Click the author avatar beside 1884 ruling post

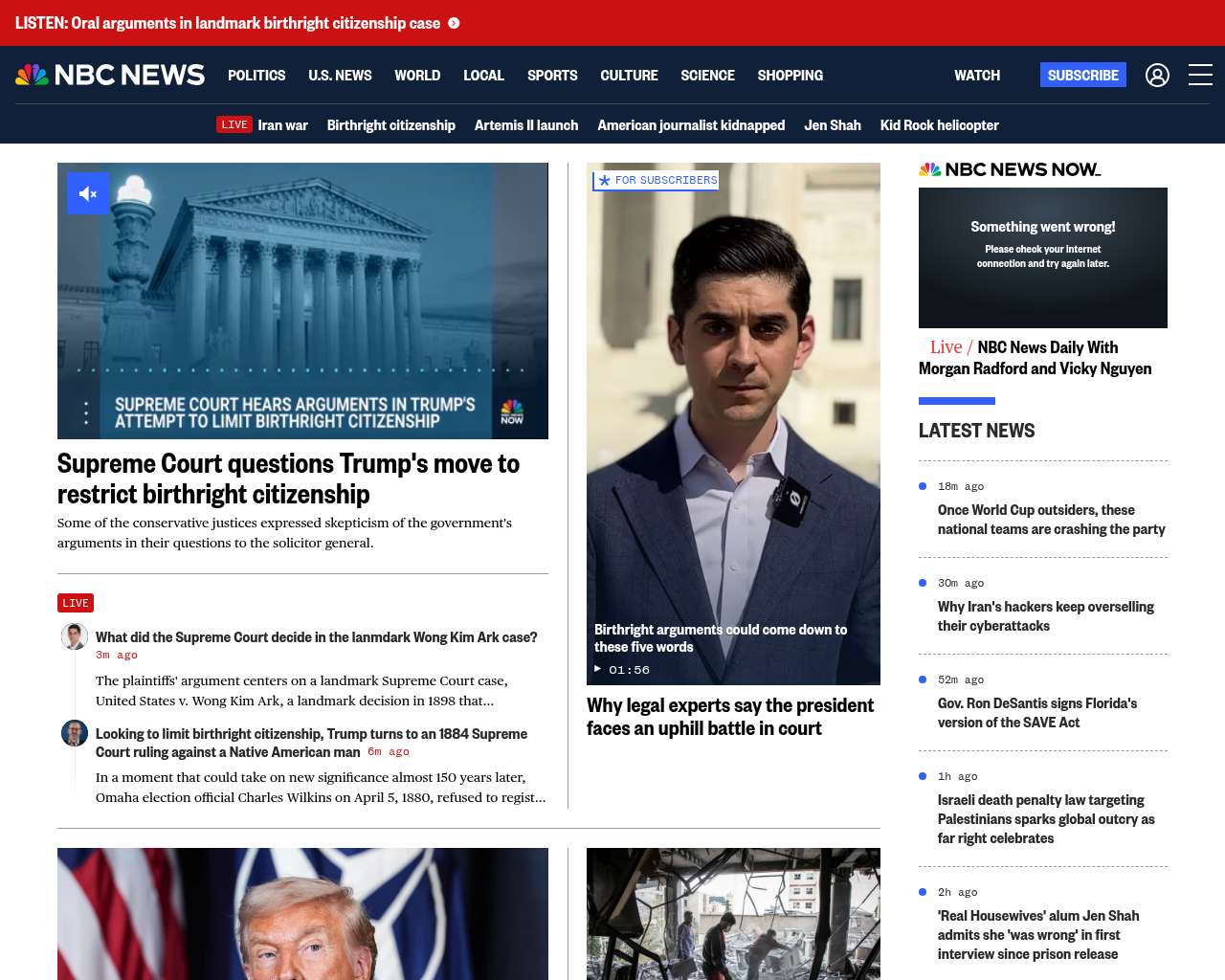coord(75,733)
